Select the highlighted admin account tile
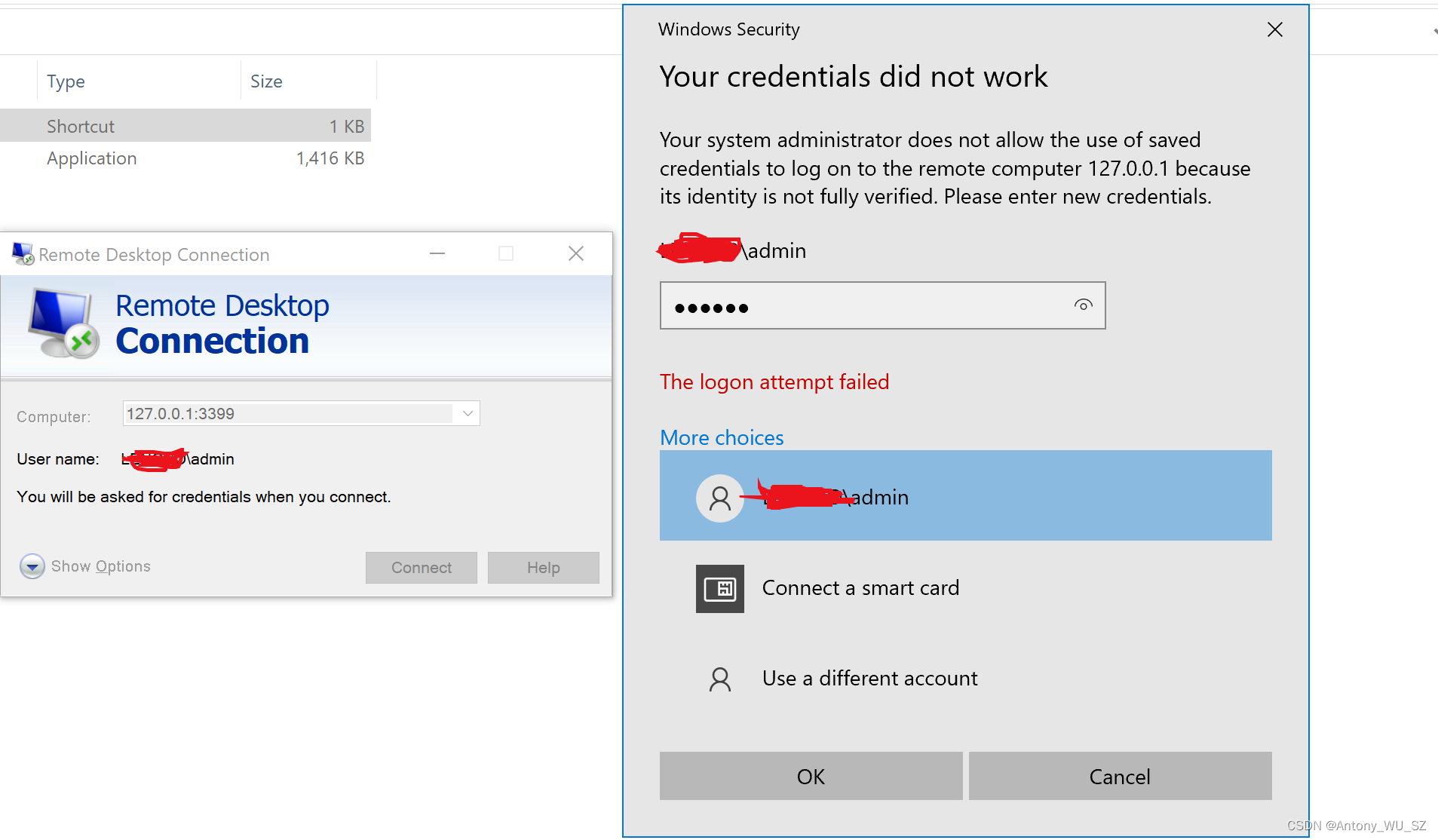The image size is (1438, 840). pos(965,495)
